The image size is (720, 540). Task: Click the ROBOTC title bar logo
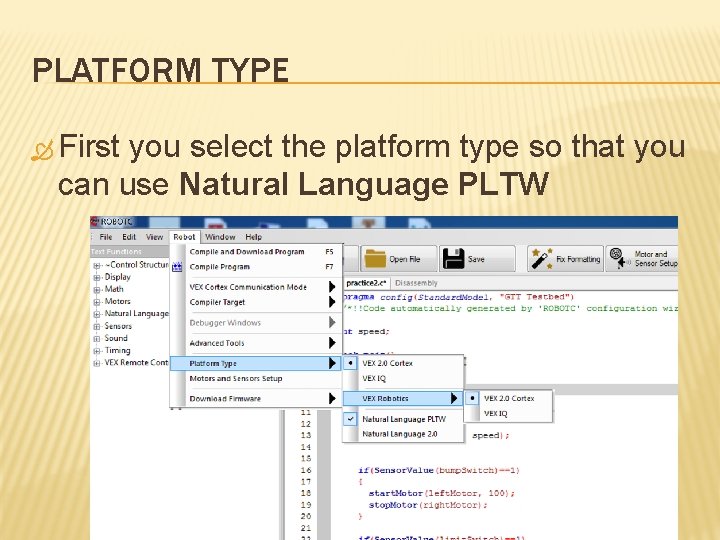[95, 222]
